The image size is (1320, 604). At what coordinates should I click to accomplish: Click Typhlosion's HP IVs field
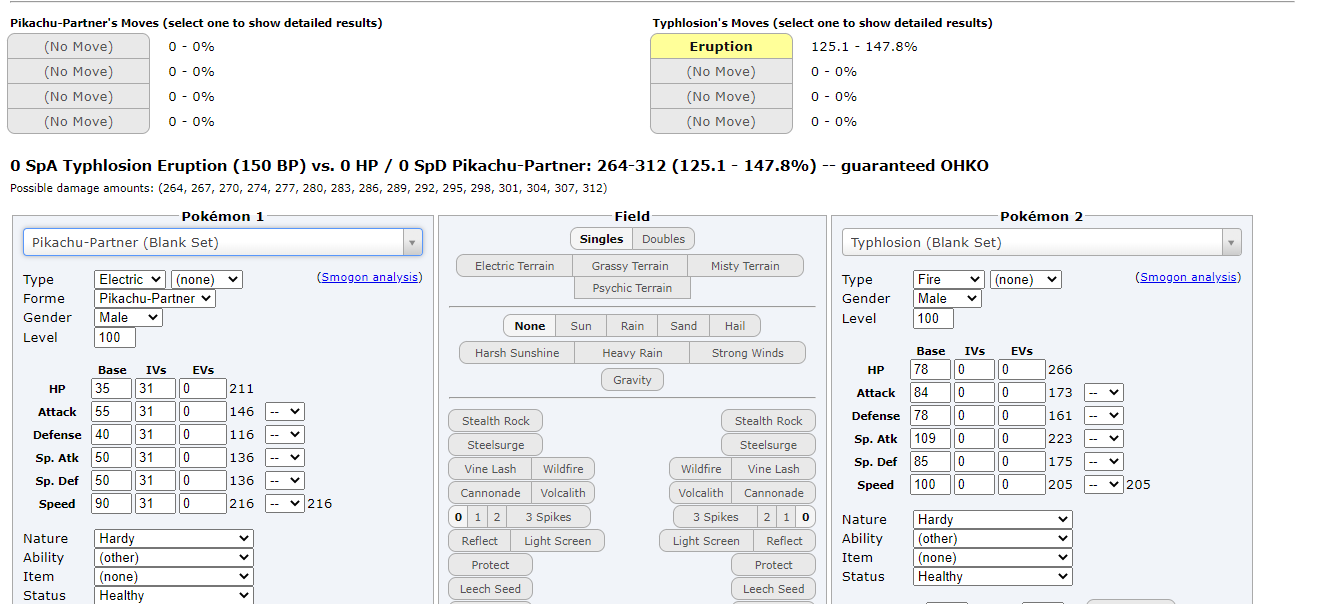tap(975, 370)
